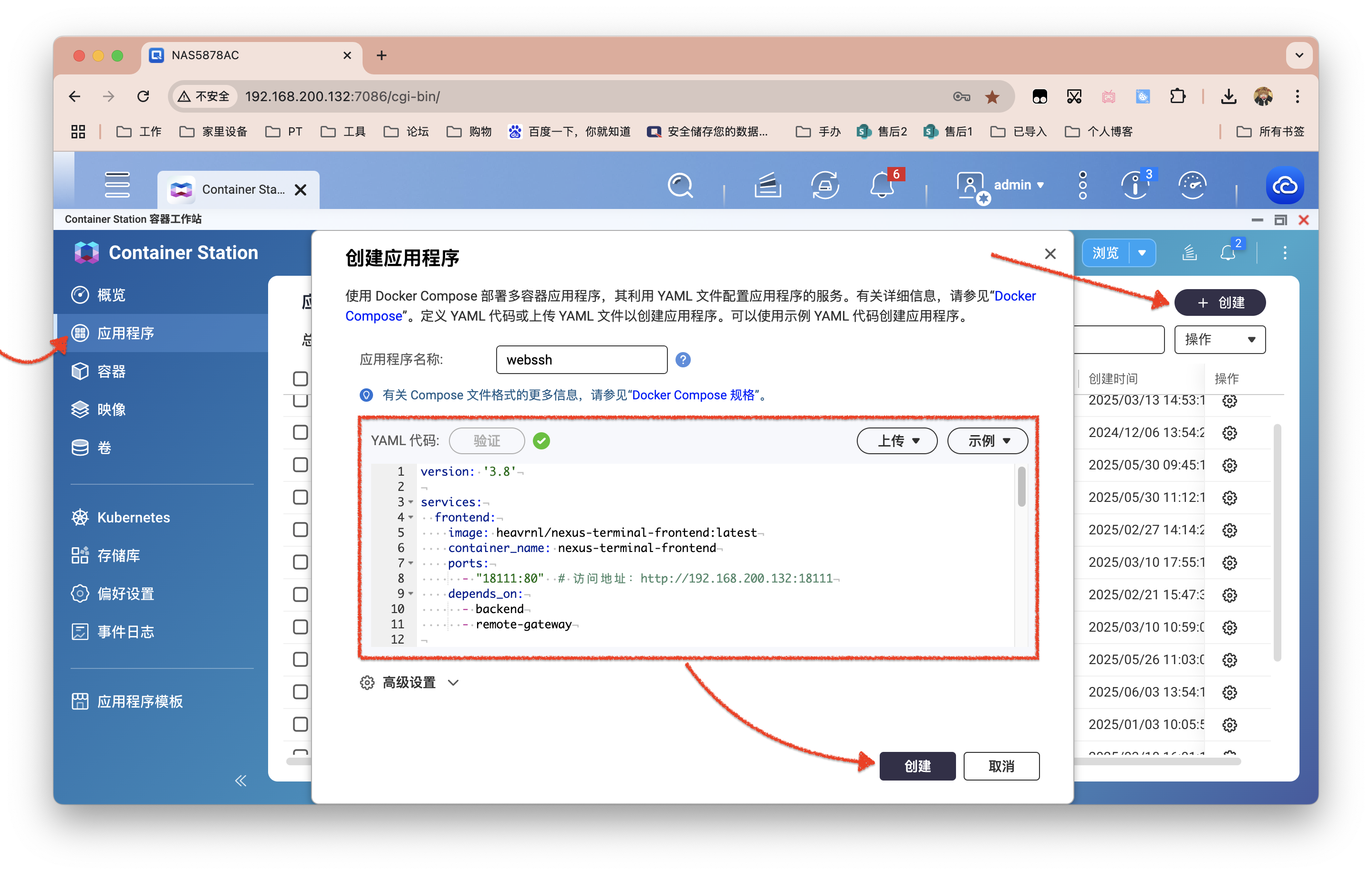This screenshot has width=1372, height=875.
Task: Open the notification bell in QTS toolbar
Action: pyautogui.click(x=882, y=186)
